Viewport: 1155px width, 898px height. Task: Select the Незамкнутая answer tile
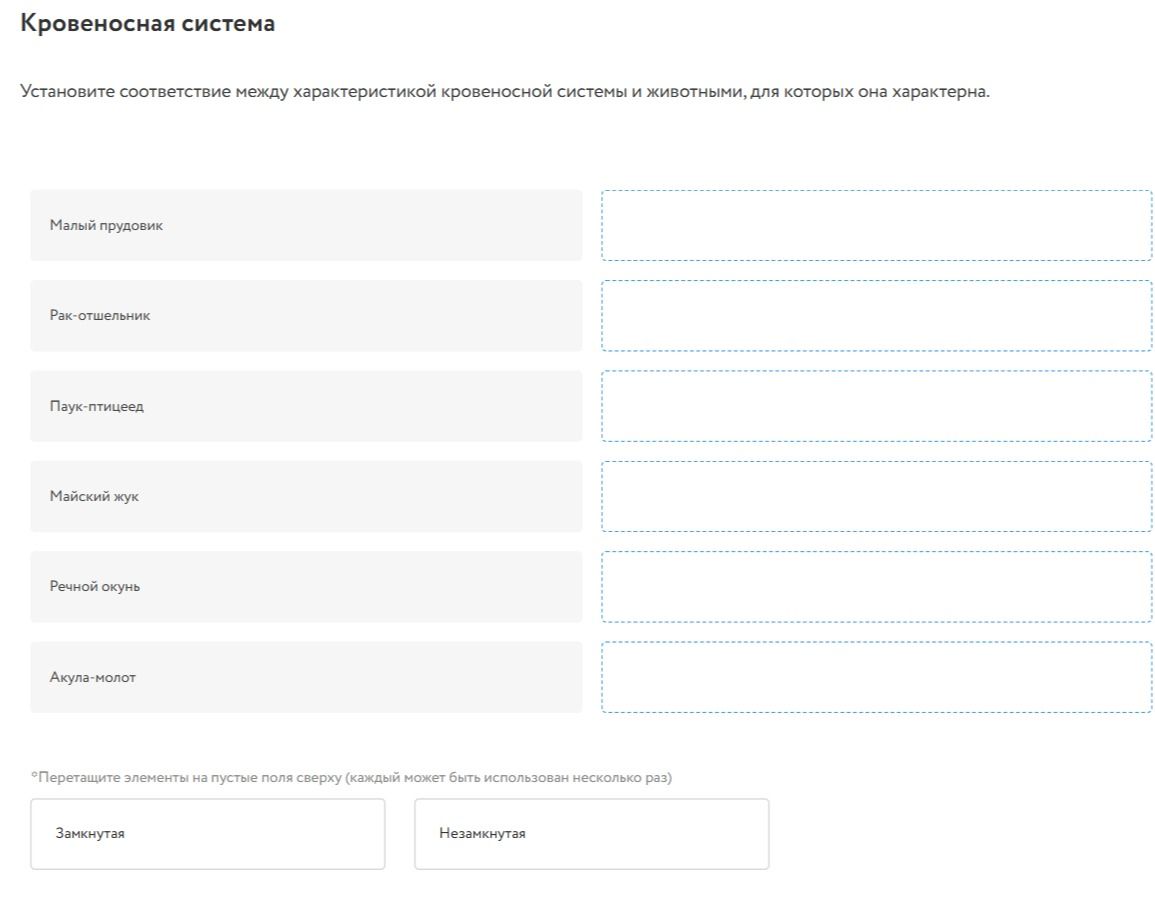591,834
